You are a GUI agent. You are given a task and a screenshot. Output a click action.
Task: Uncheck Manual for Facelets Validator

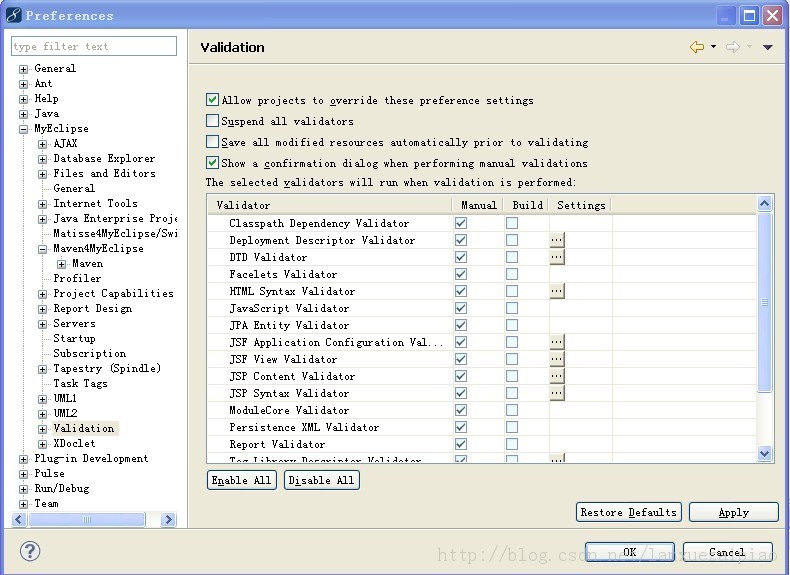coord(460,274)
